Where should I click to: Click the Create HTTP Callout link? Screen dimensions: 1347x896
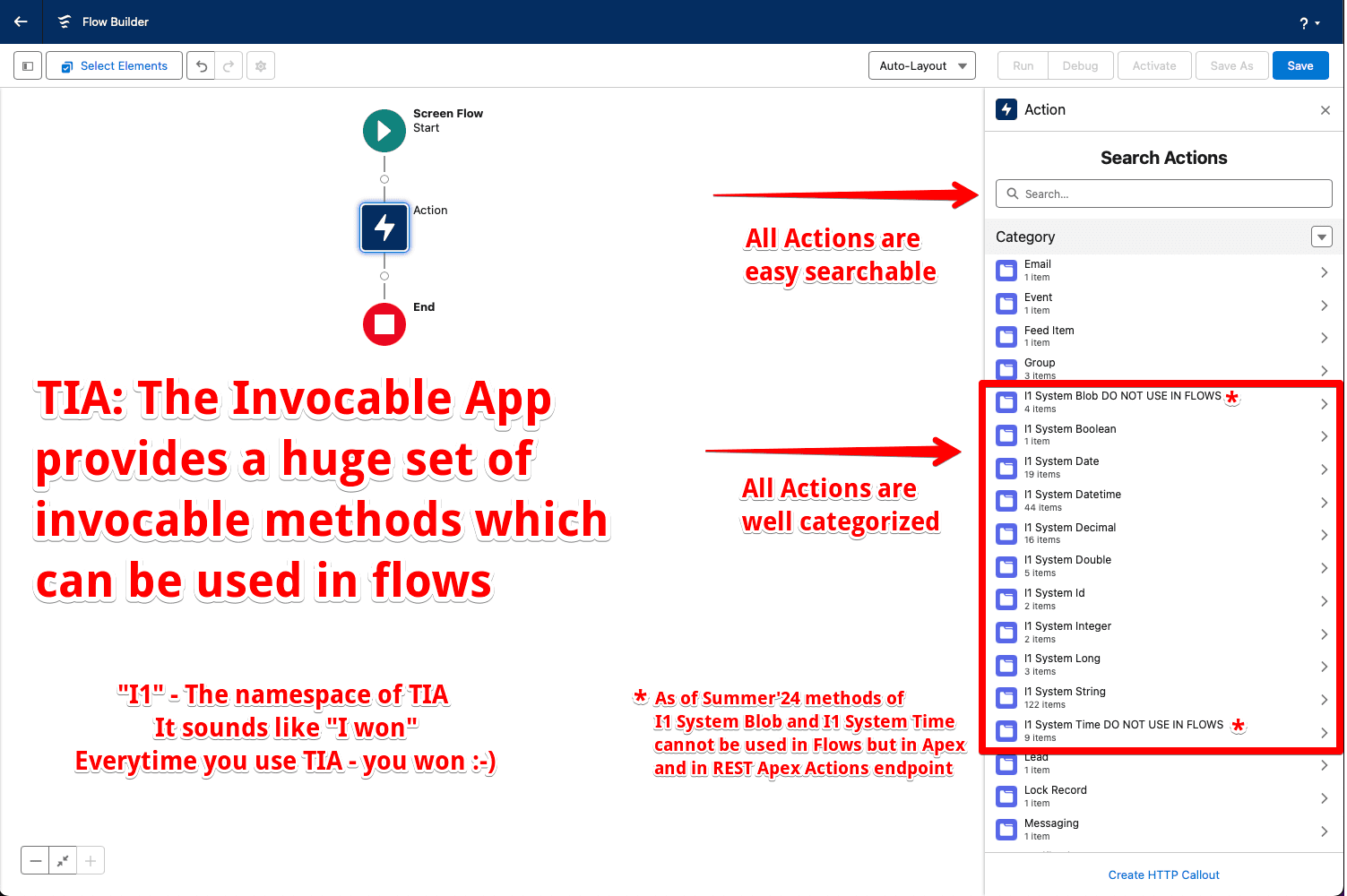1163,875
